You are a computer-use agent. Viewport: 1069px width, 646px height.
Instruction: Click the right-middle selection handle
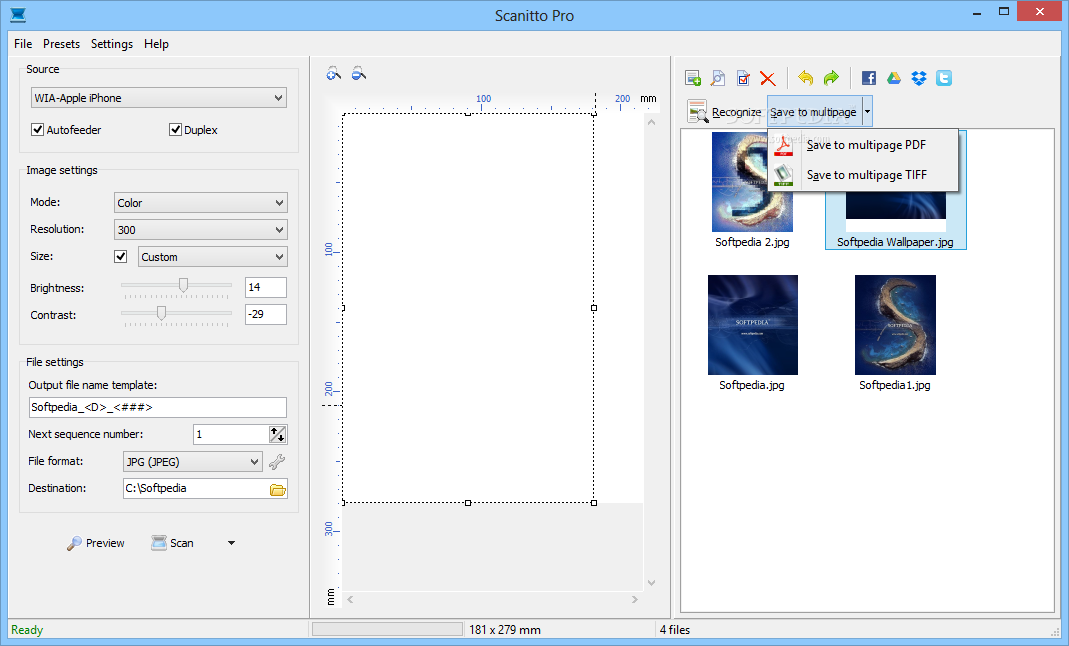594,308
